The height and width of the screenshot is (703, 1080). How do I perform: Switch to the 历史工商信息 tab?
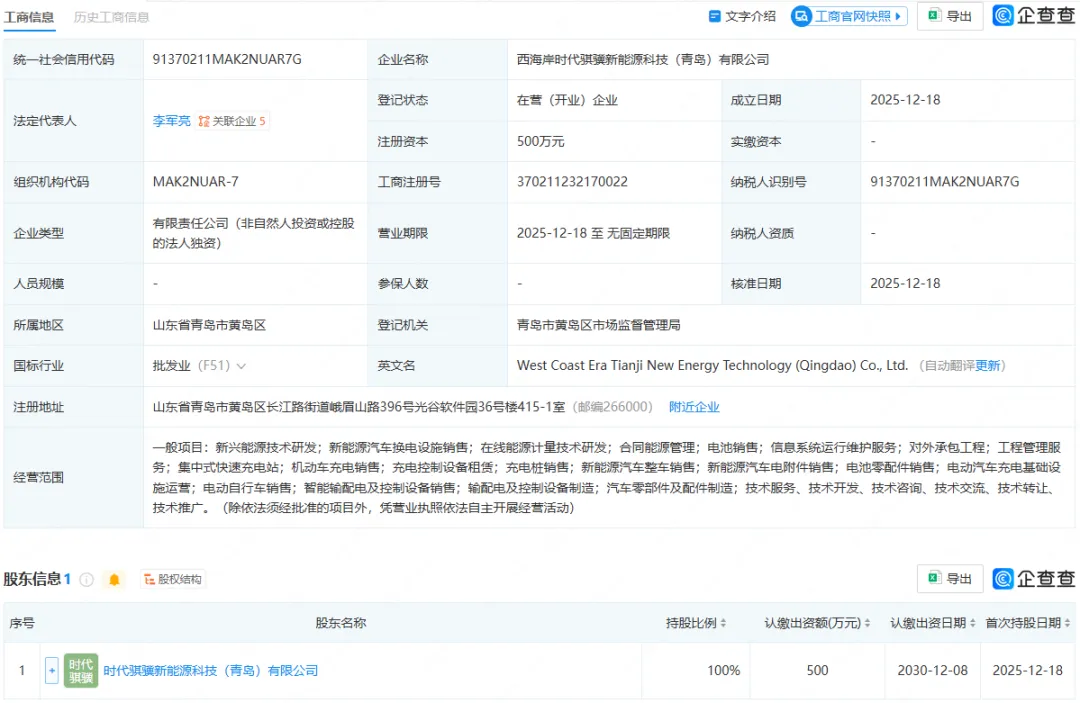tap(111, 17)
